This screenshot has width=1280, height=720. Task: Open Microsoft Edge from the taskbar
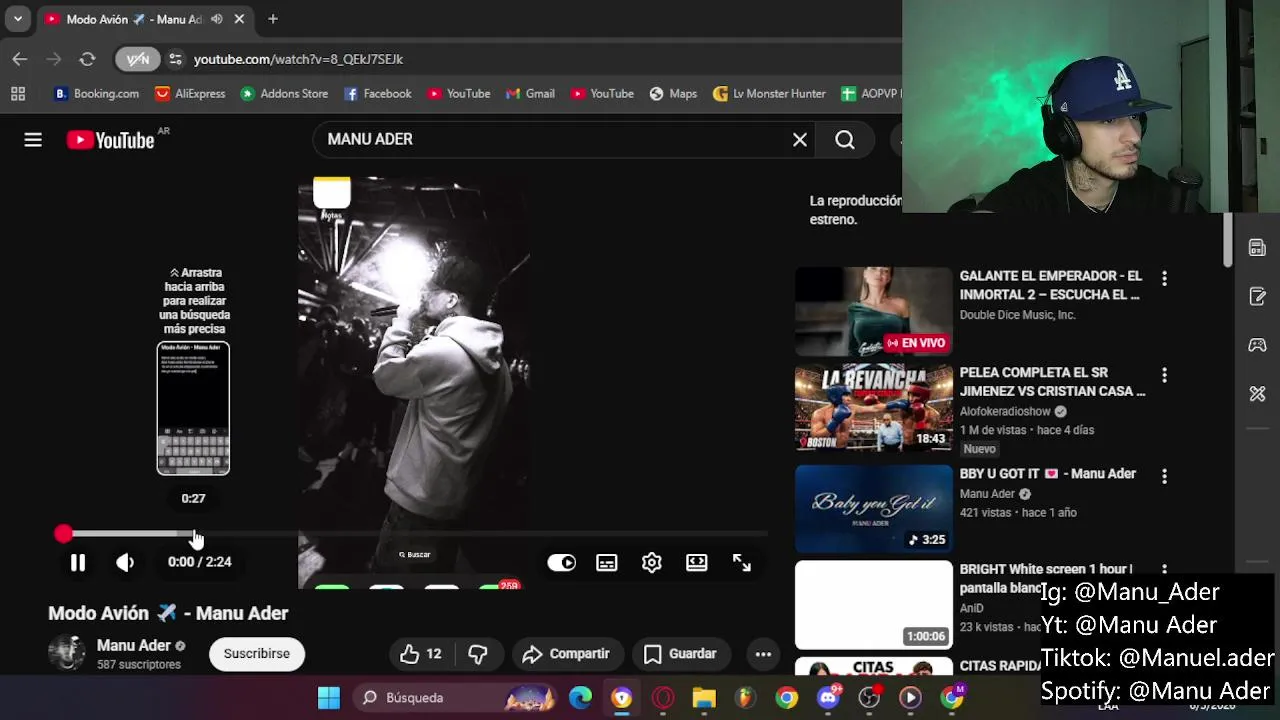point(580,698)
